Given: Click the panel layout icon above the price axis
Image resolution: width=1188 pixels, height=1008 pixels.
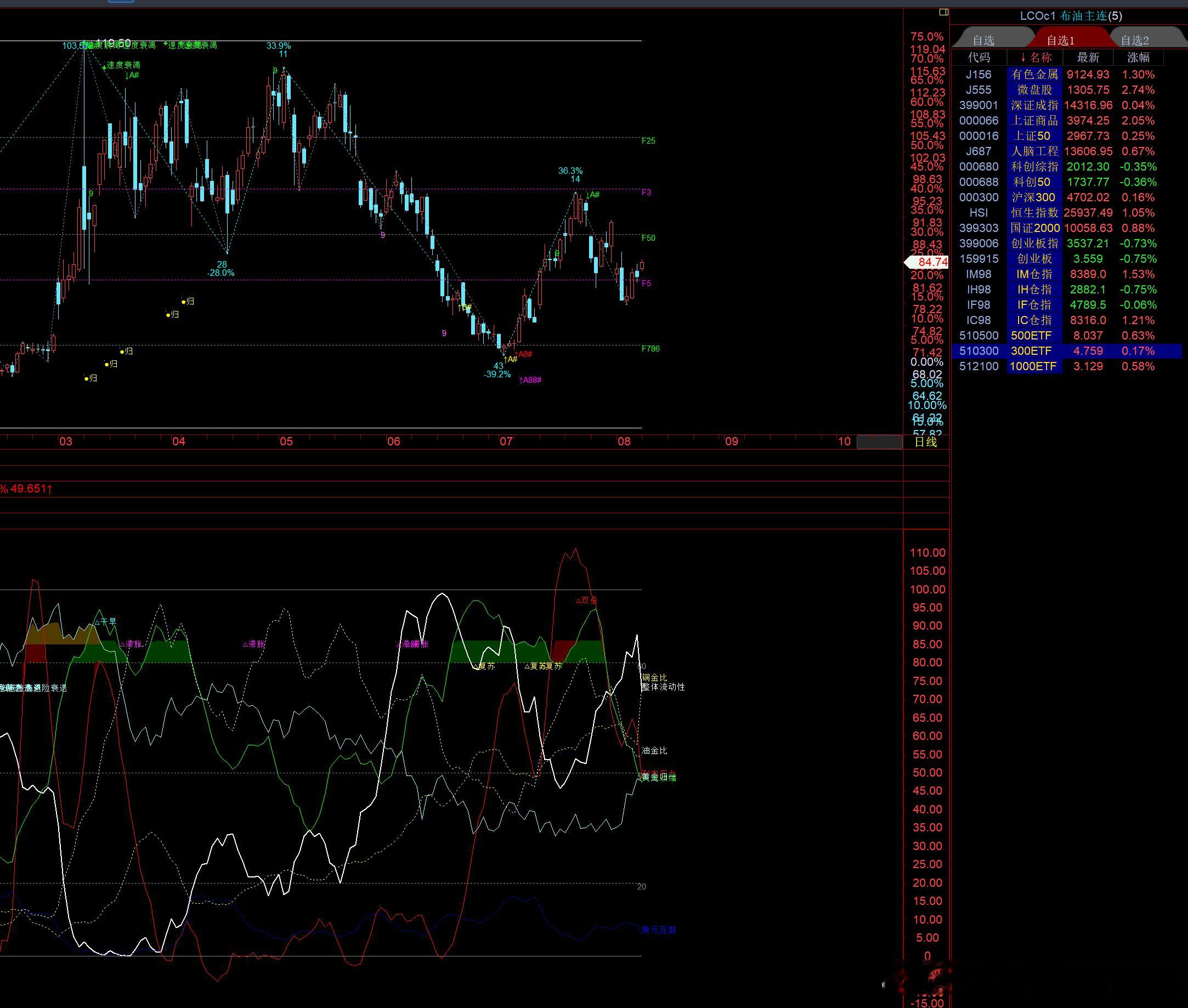Looking at the screenshot, I should [943, 12].
